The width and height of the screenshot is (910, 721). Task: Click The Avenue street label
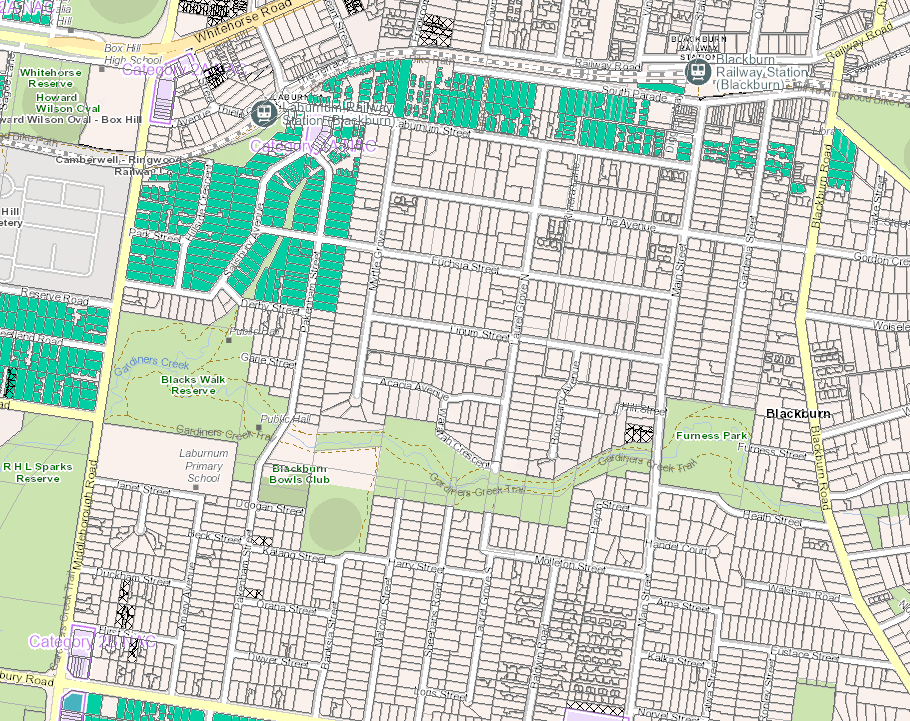click(629, 224)
